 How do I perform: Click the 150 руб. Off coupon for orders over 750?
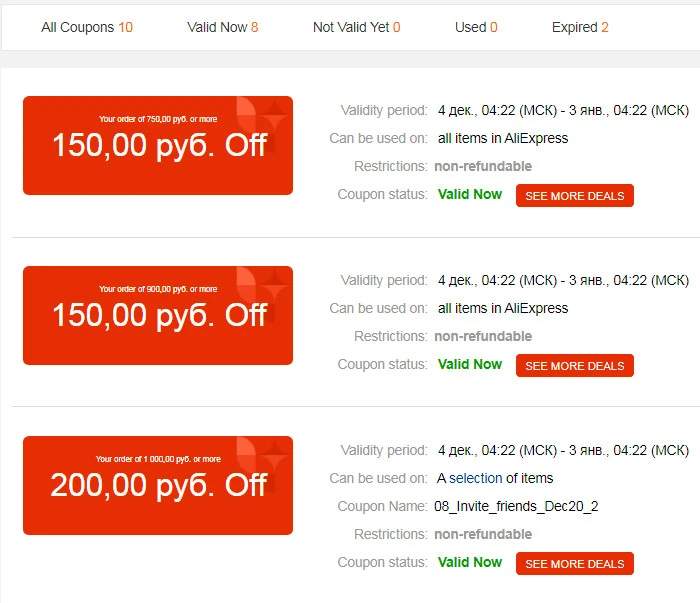[x=158, y=146]
